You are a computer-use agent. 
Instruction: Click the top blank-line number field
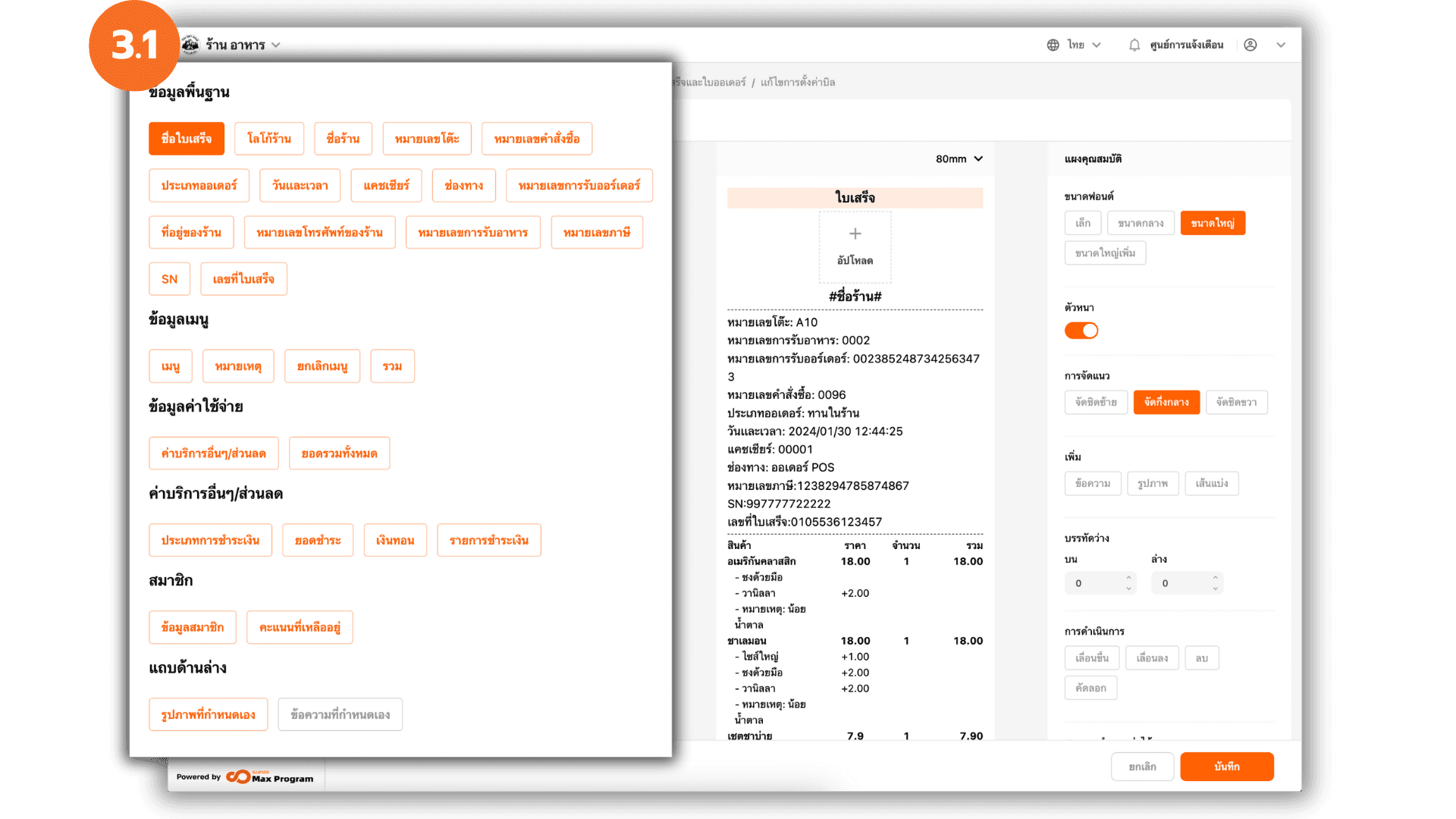click(x=1092, y=583)
